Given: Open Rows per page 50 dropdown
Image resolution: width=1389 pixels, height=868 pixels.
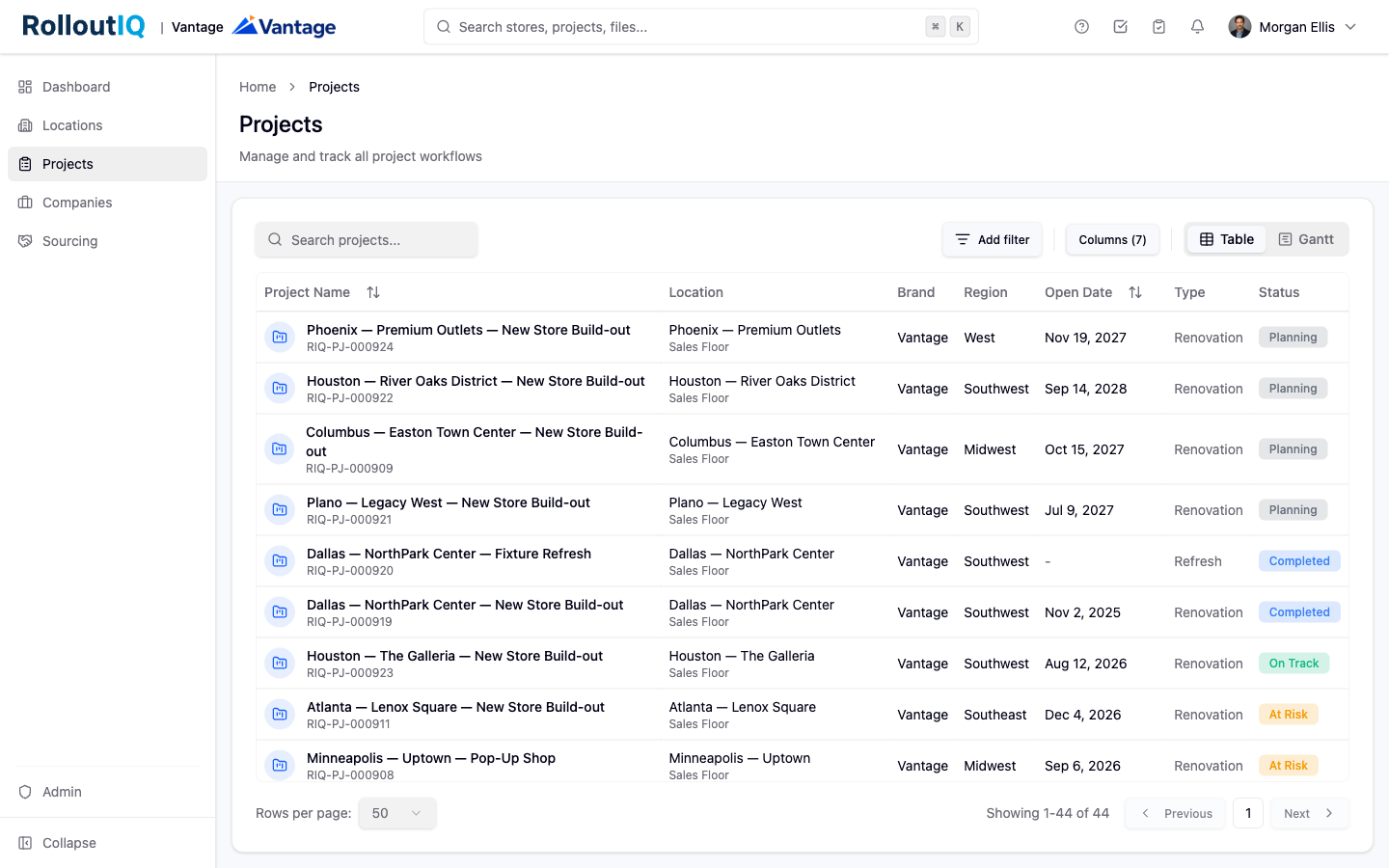Looking at the screenshot, I should (396, 813).
